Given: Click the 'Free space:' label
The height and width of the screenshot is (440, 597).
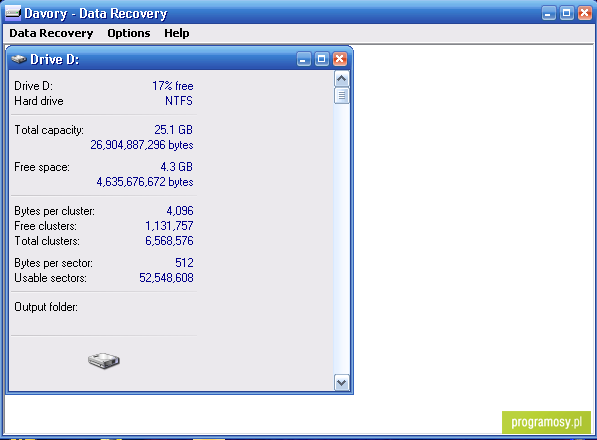Looking at the screenshot, I should coord(42,167).
